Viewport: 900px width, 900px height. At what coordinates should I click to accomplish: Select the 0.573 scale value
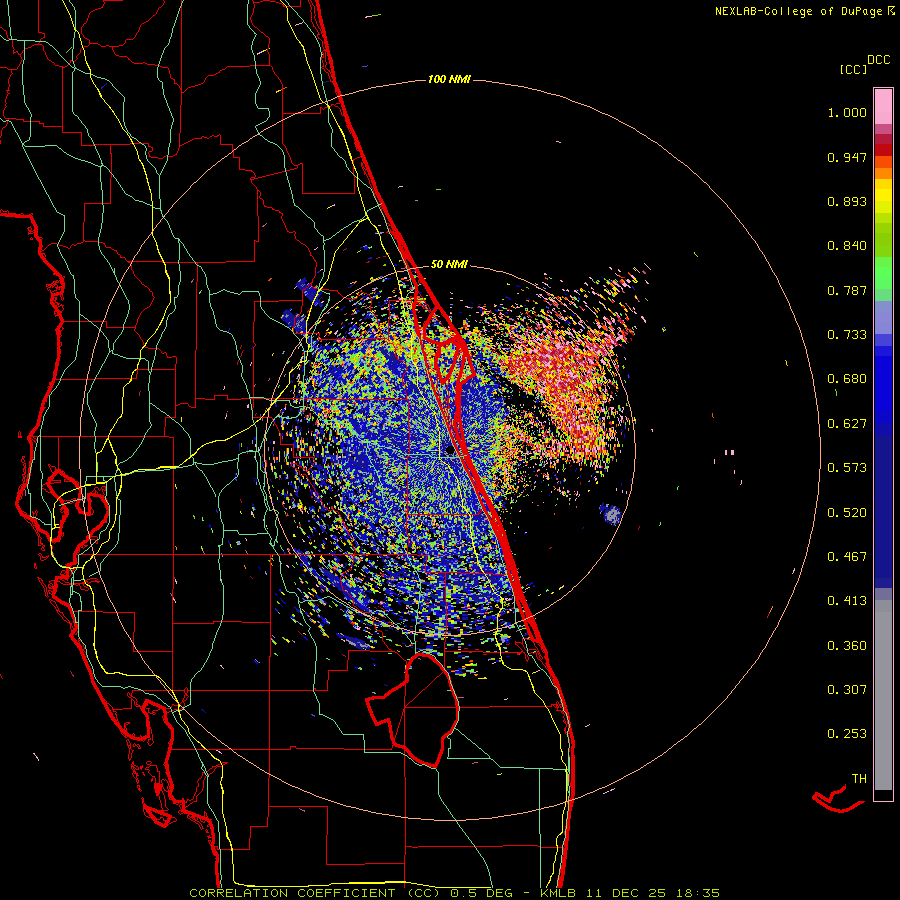[x=847, y=468]
